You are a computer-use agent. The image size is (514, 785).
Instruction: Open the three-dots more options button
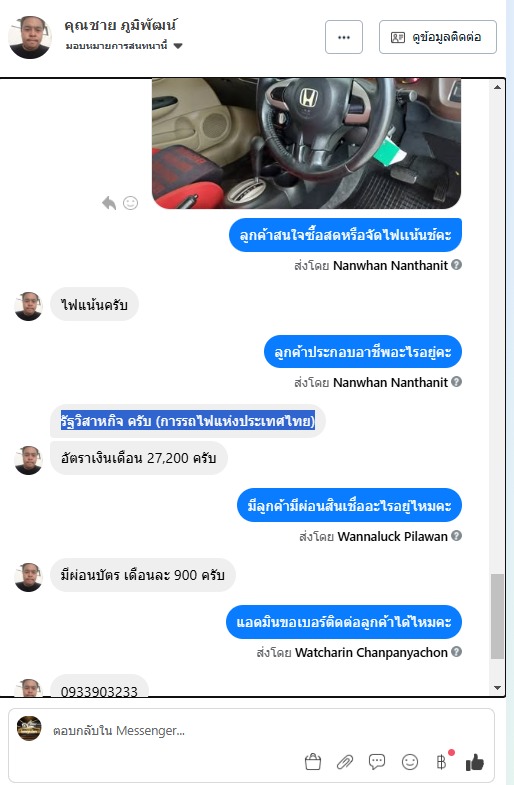tap(343, 37)
